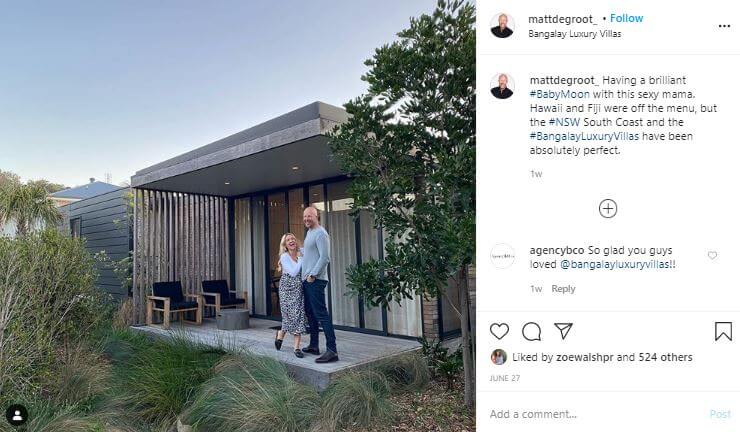
Task: Open comment speech bubble icon
Action: [x=531, y=331]
